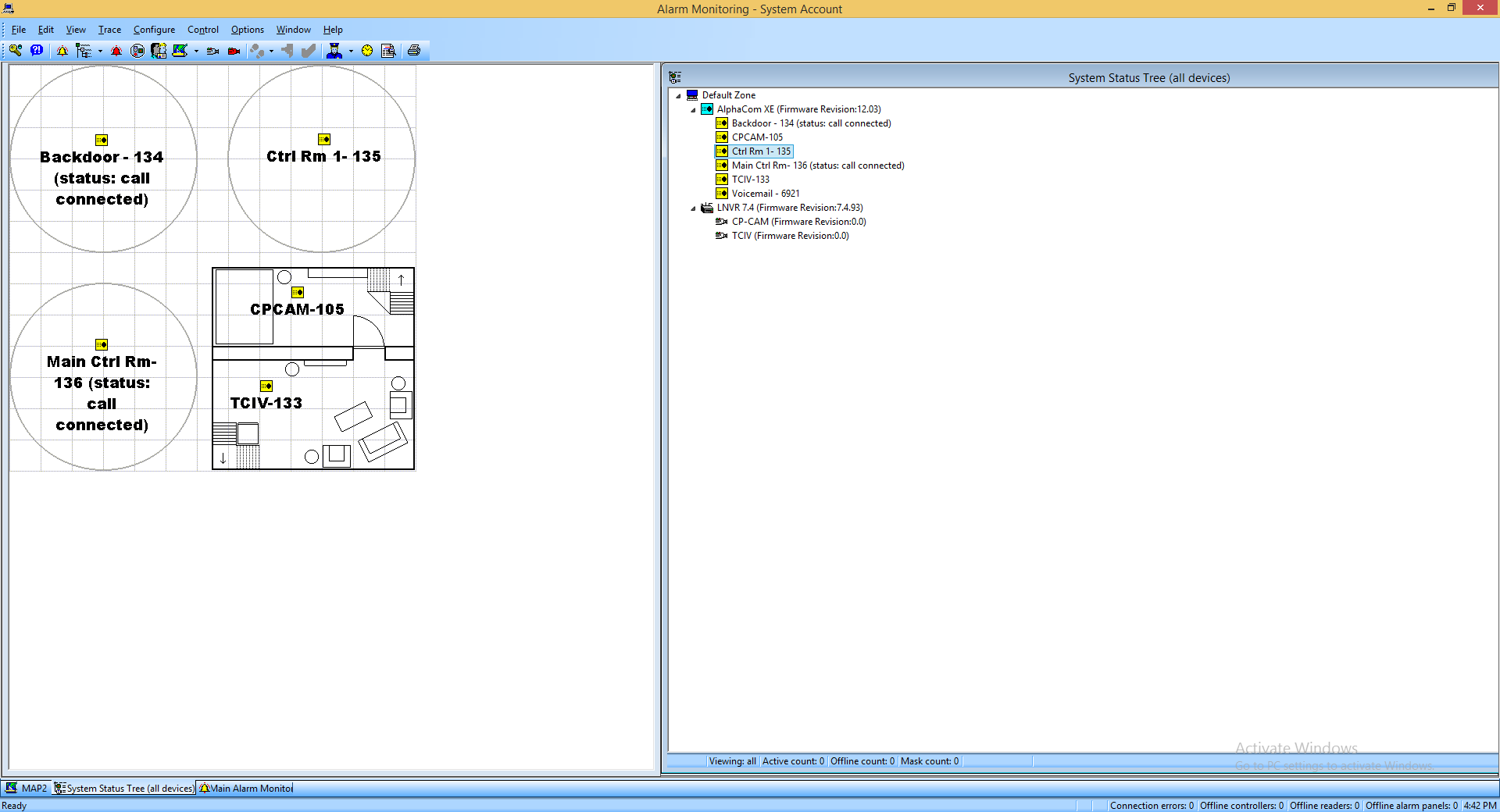Click the cardholder badge people icon
The height and width of the screenshot is (812, 1500).
(159, 51)
